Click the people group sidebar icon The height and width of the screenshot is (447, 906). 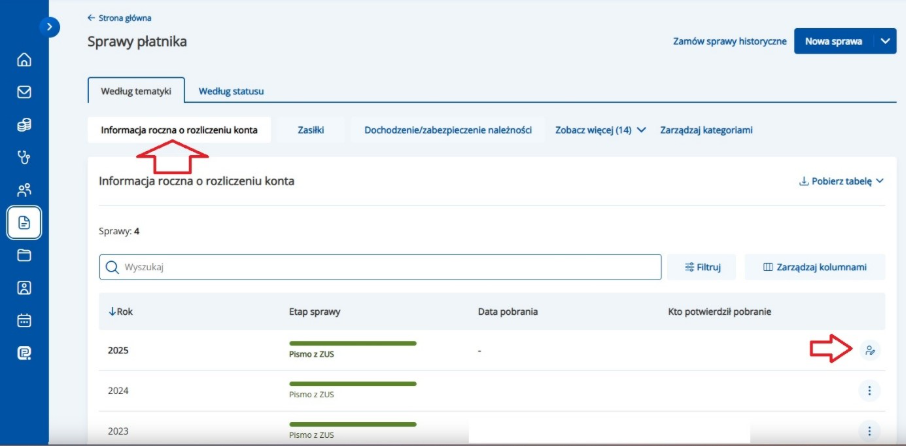24,190
